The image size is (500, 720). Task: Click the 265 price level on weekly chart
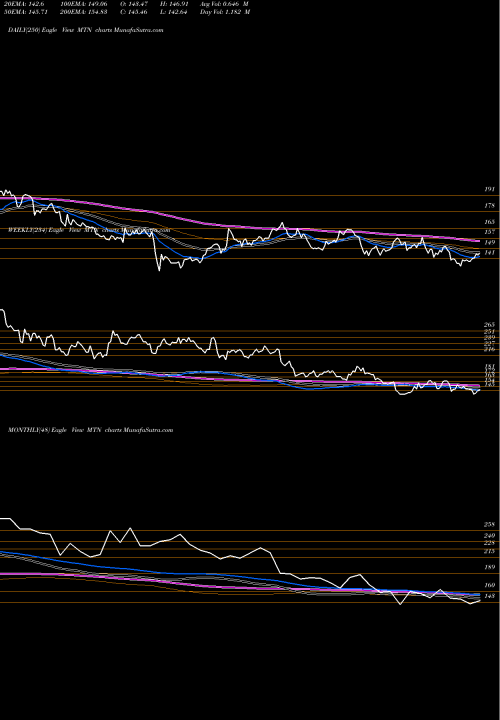[x=489, y=325]
